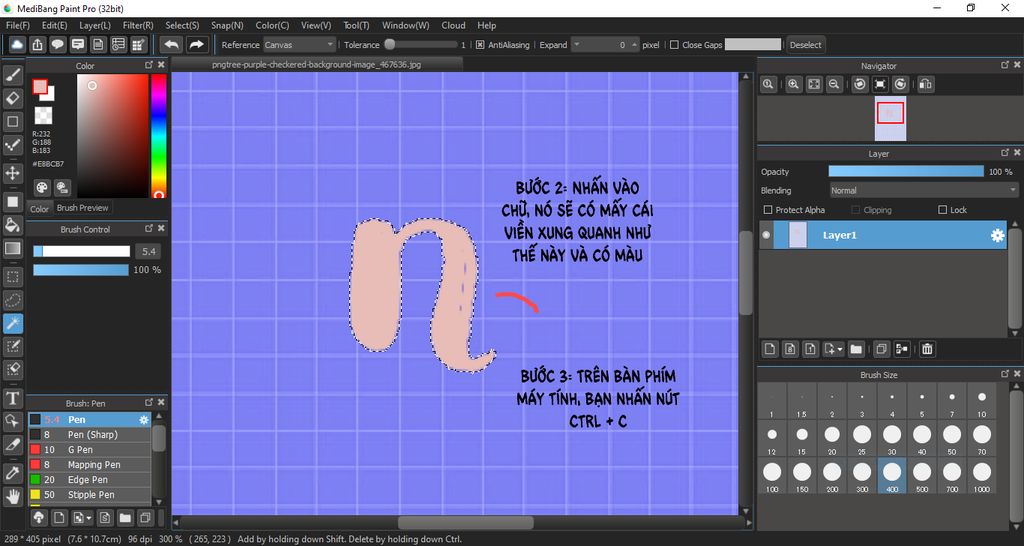Open the color palette icon in Color panel

[42, 188]
